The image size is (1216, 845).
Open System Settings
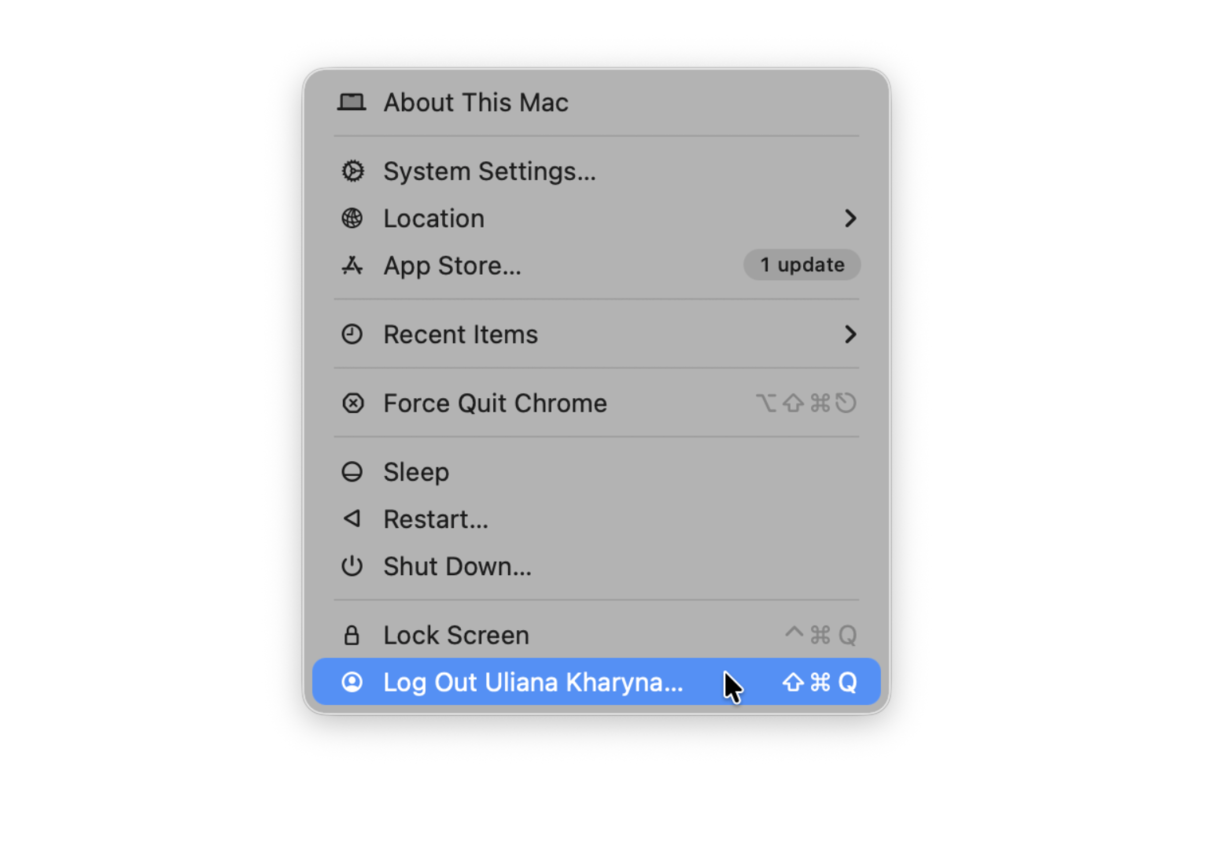pos(489,171)
